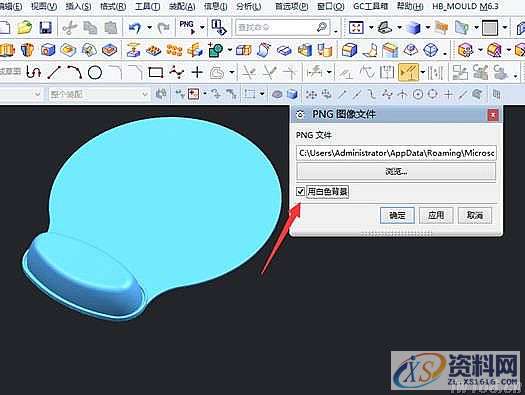Open the Insert (S) menu
The height and width of the screenshot is (395, 525).
pos(78,6)
